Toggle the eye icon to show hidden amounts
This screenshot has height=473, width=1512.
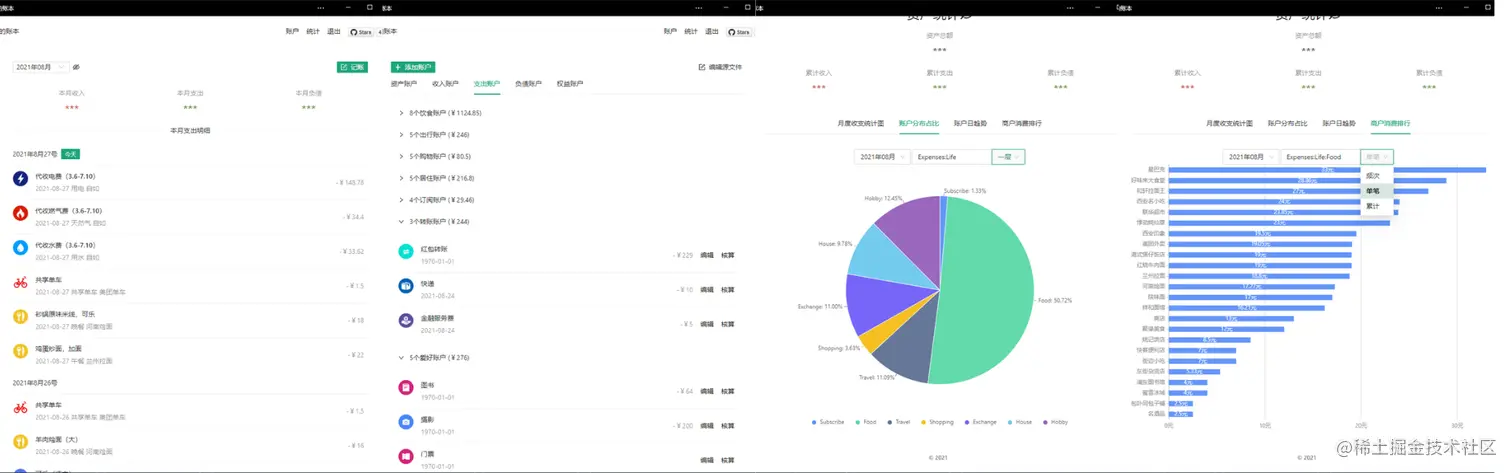pyautogui.click(x=76, y=67)
